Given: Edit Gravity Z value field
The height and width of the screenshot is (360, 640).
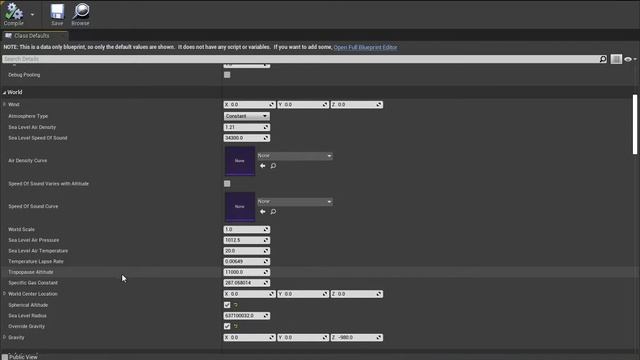Looking at the screenshot, I should tap(357, 338).
